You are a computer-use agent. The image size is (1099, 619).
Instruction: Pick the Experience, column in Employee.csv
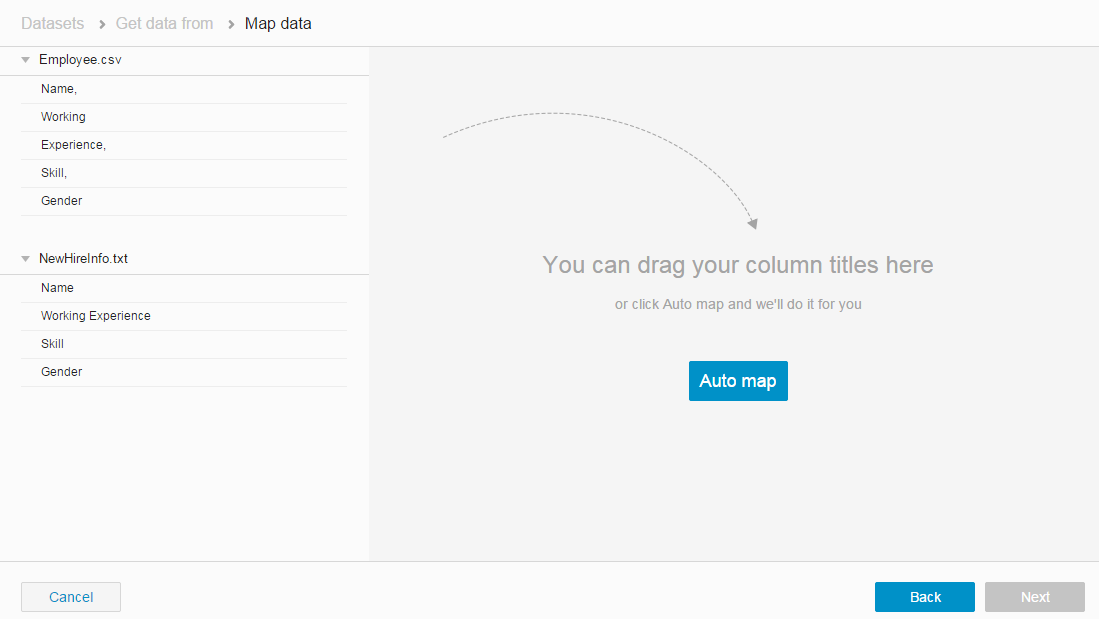[x=73, y=145]
